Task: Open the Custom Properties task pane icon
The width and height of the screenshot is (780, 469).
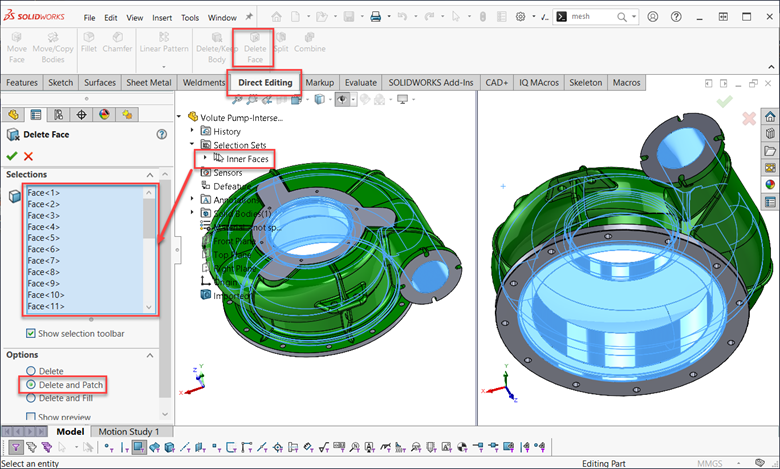Action: tap(770, 202)
